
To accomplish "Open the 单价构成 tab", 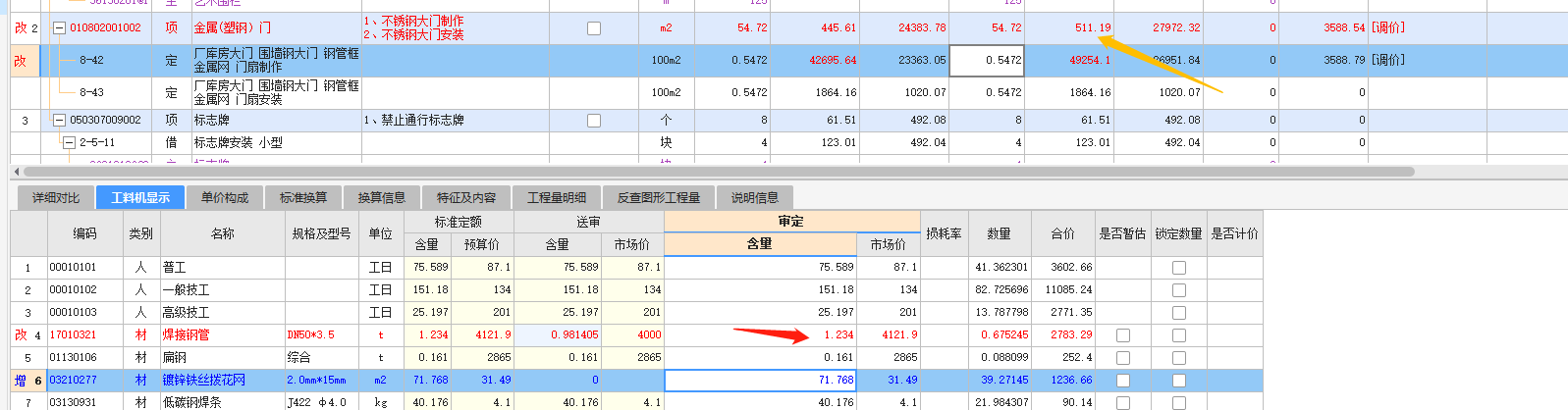I will click(x=225, y=198).
